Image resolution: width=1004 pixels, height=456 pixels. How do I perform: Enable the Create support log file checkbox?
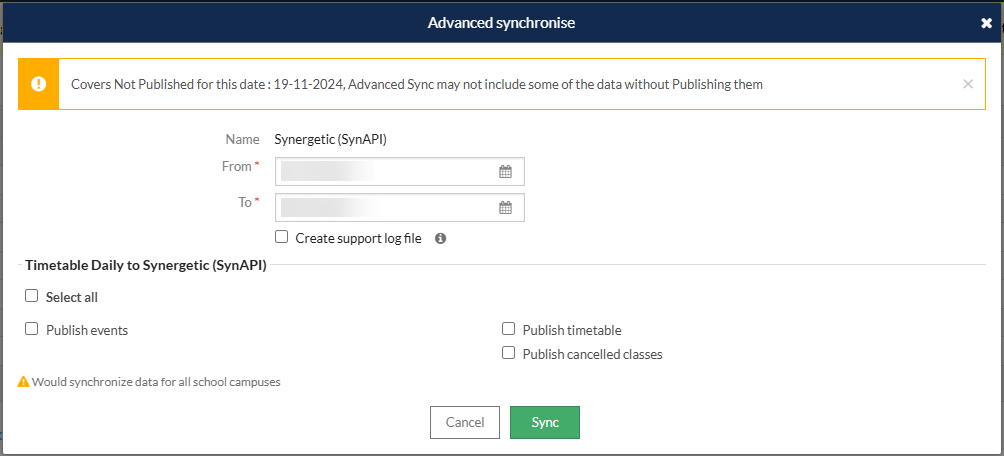[281, 237]
